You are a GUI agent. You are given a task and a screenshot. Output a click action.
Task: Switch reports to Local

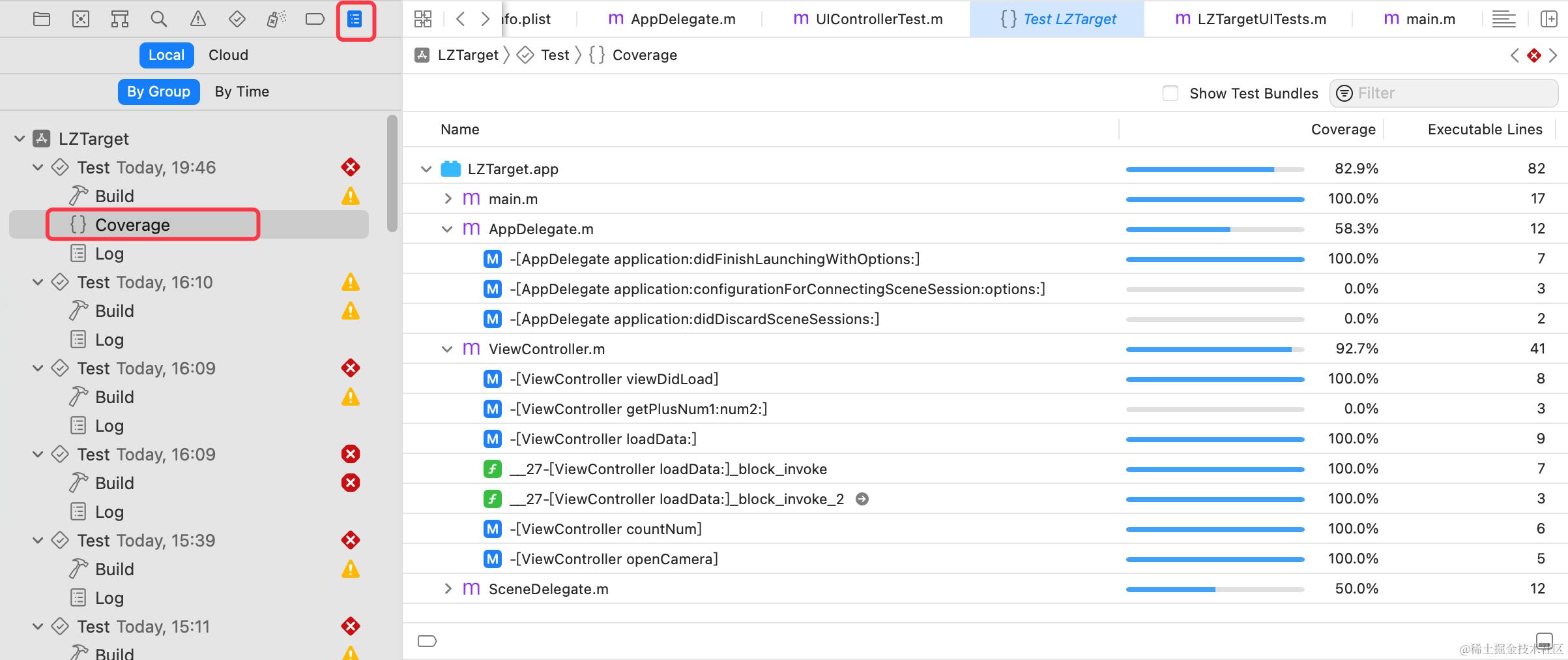[x=167, y=55]
